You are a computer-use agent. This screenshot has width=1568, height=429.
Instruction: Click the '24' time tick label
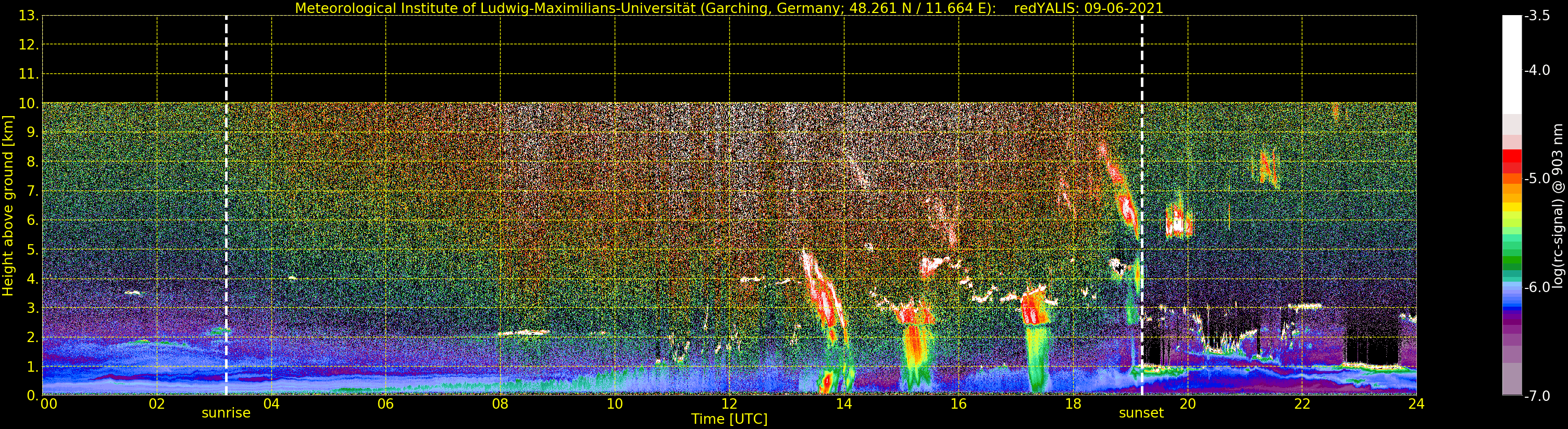tap(1416, 403)
